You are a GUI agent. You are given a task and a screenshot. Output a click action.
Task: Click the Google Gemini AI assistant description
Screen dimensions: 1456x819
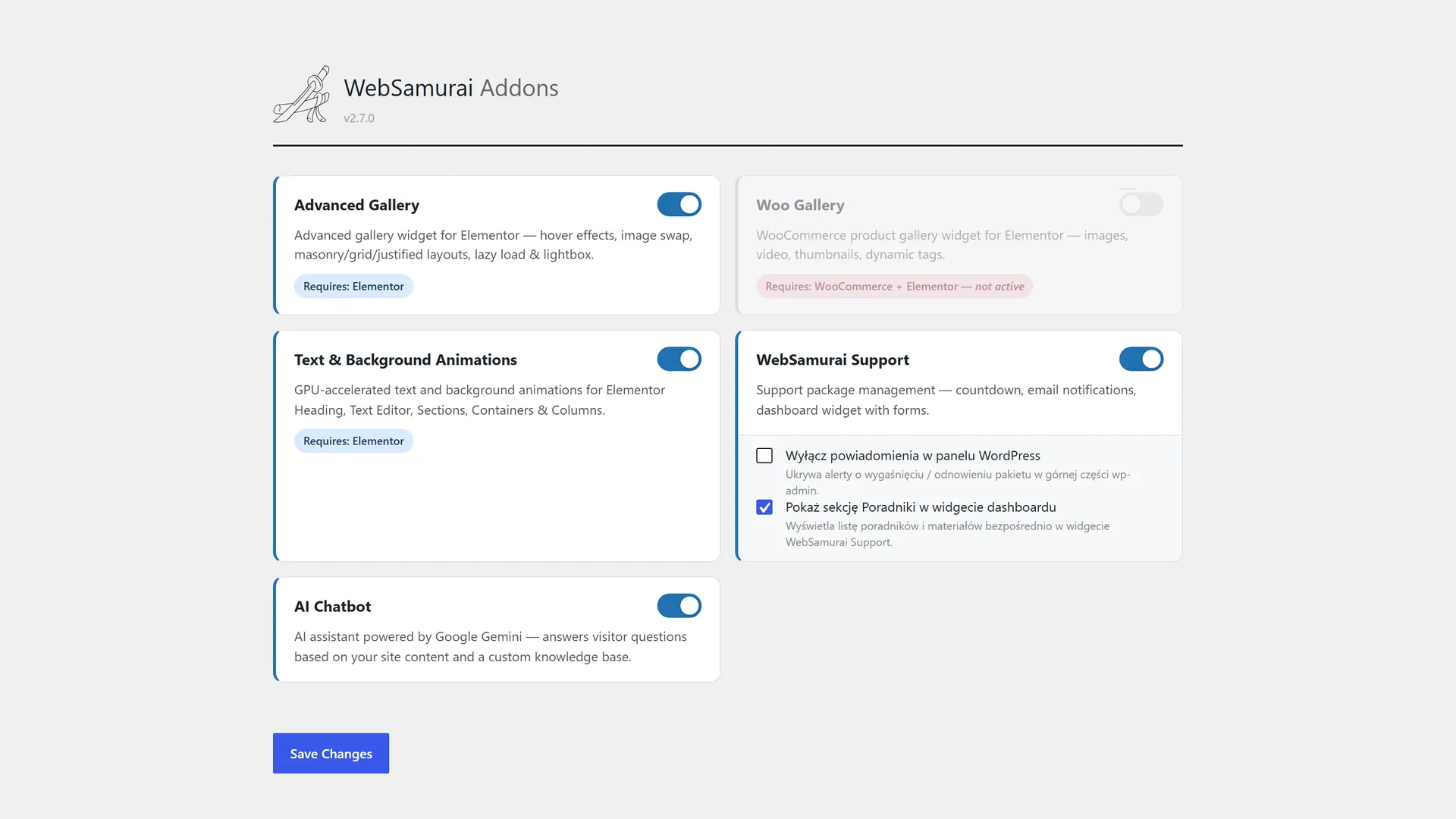(491, 647)
